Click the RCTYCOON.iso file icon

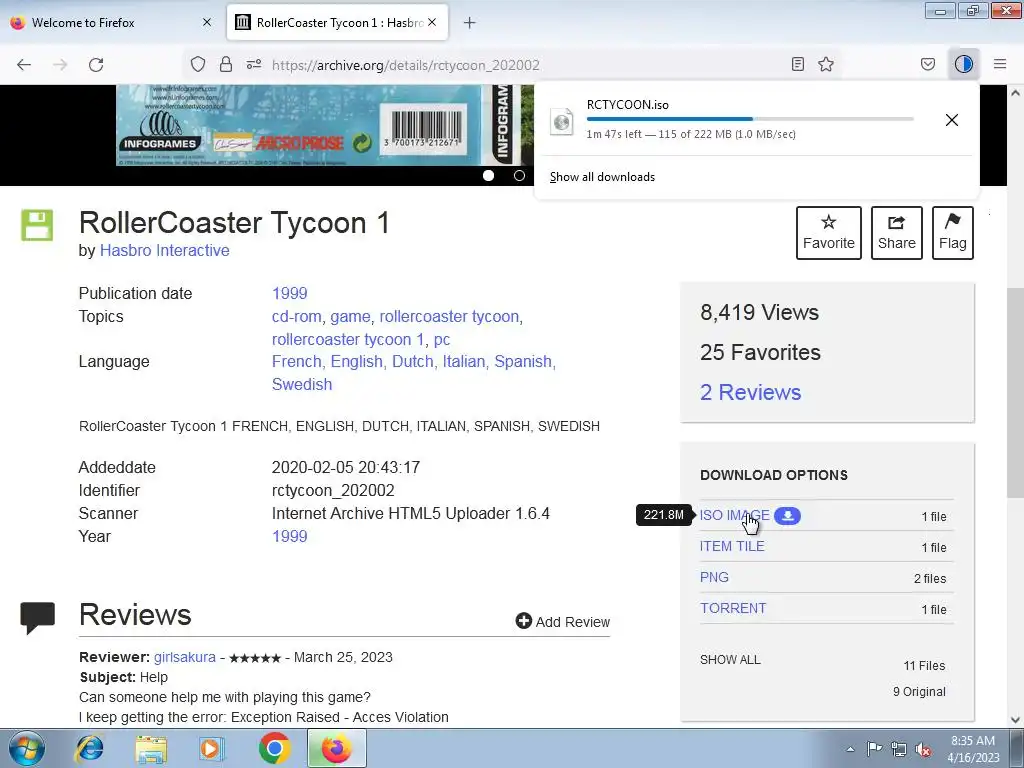562,121
